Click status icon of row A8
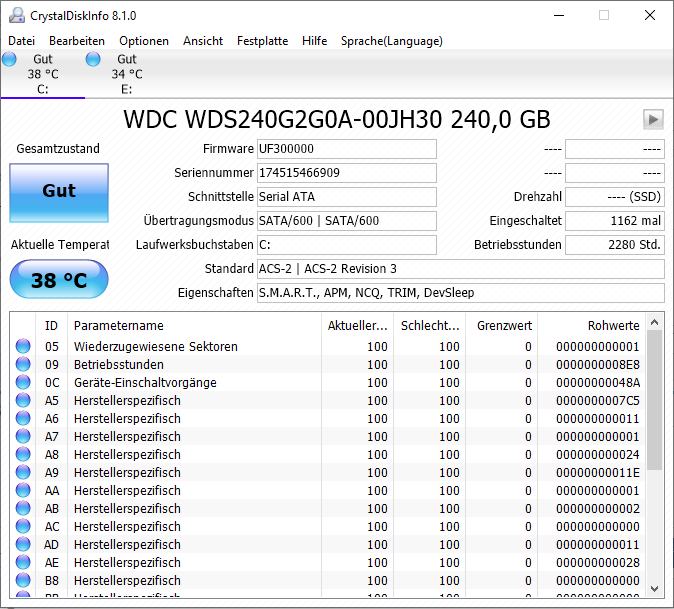Screen dimensions: 674x609 [x=23, y=455]
